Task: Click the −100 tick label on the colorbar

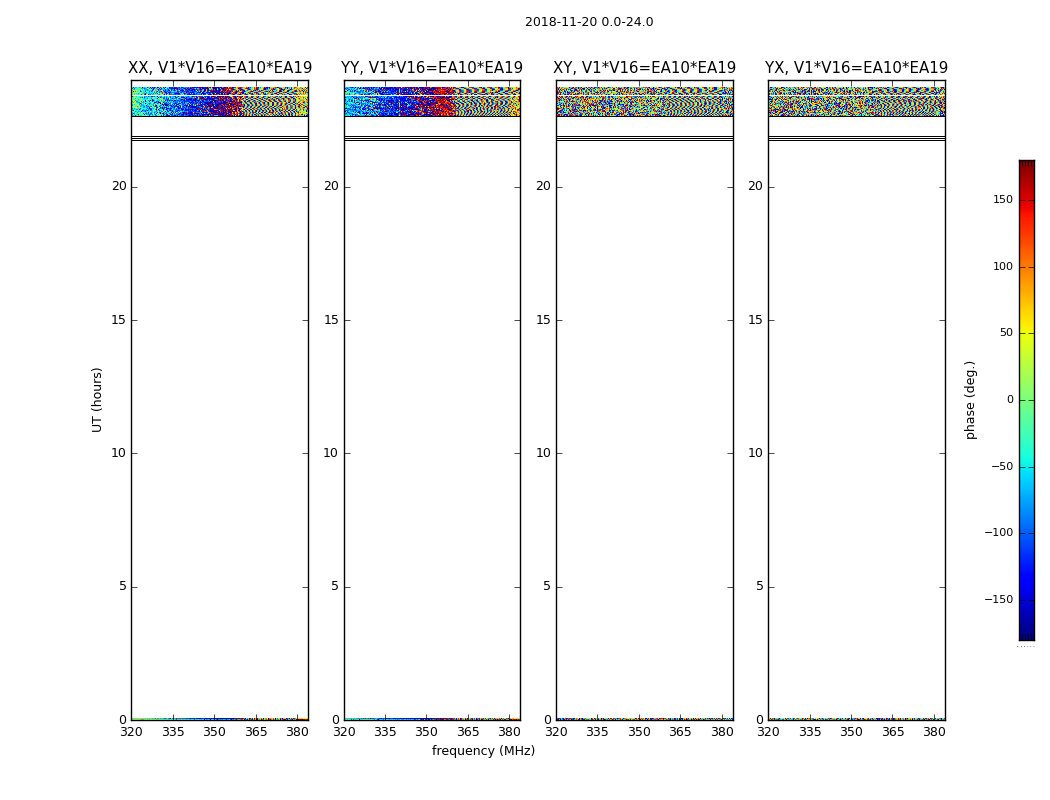Action: click(998, 533)
